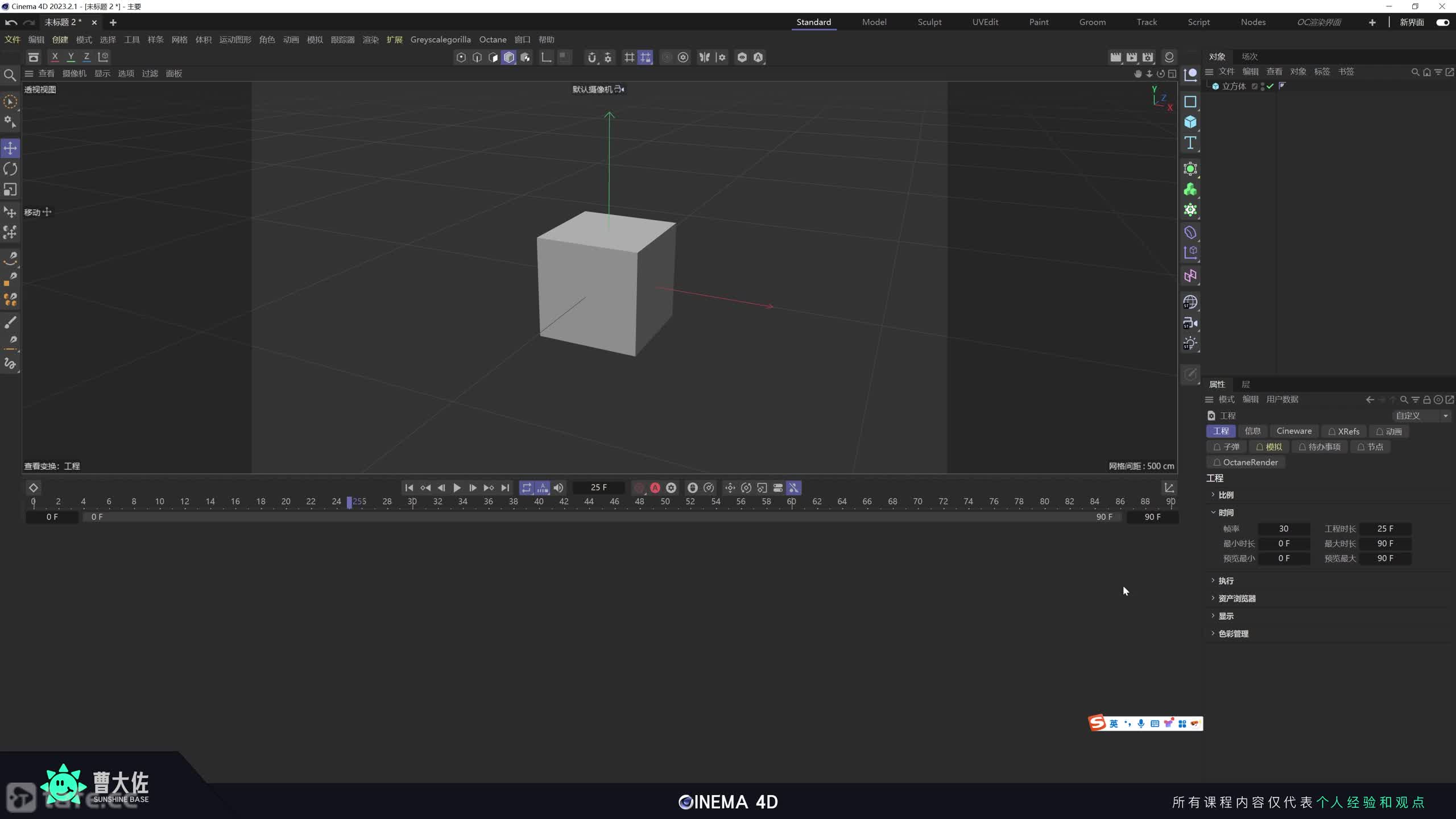Toggle the 新界面 switch

tap(1442, 22)
